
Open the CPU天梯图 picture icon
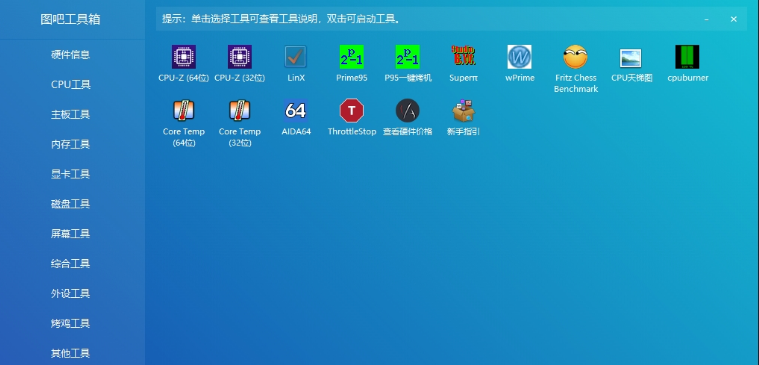pyautogui.click(x=631, y=58)
